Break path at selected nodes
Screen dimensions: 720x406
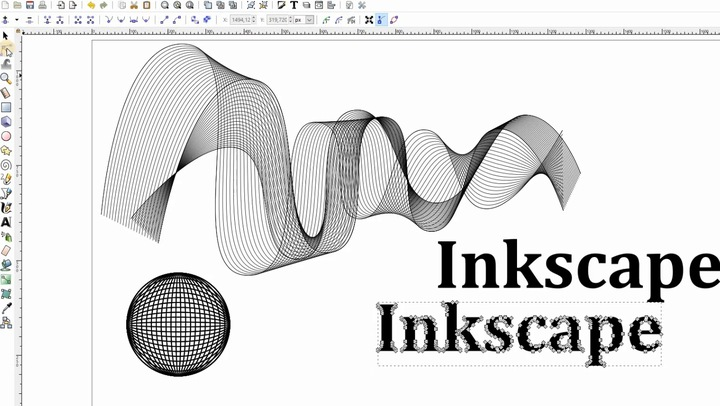(60, 20)
